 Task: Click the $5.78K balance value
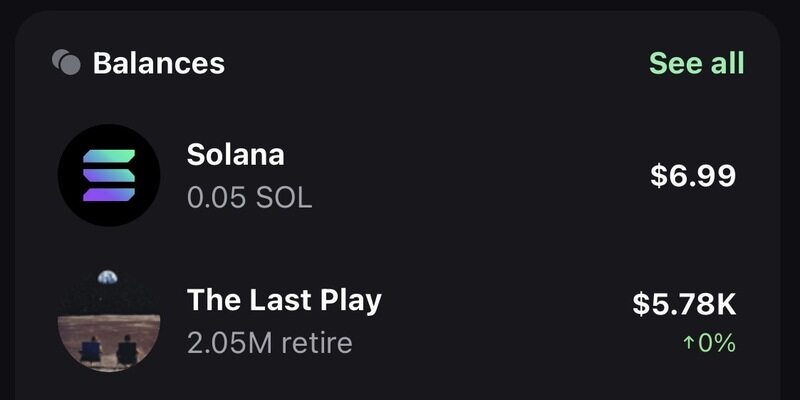[x=684, y=304]
